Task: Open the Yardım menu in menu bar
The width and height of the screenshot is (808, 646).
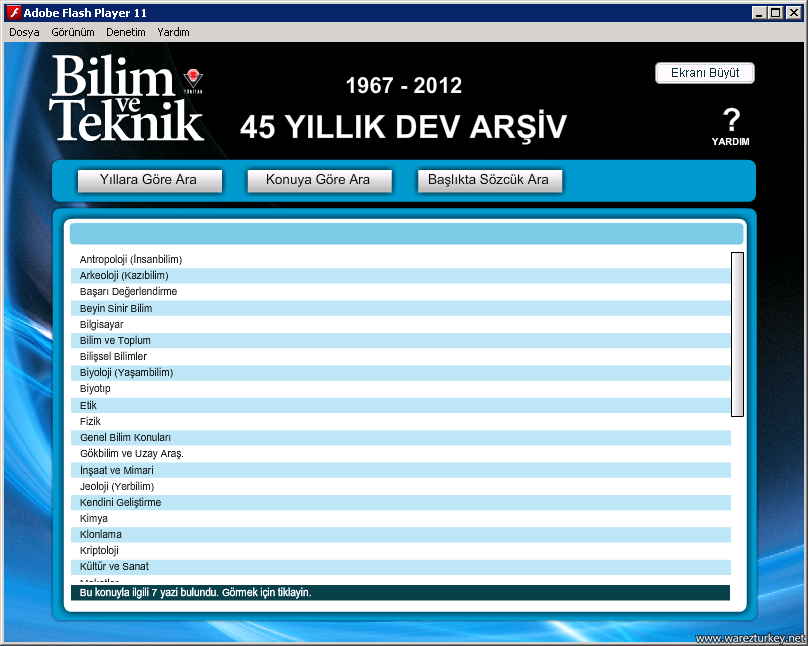Action: tap(173, 32)
